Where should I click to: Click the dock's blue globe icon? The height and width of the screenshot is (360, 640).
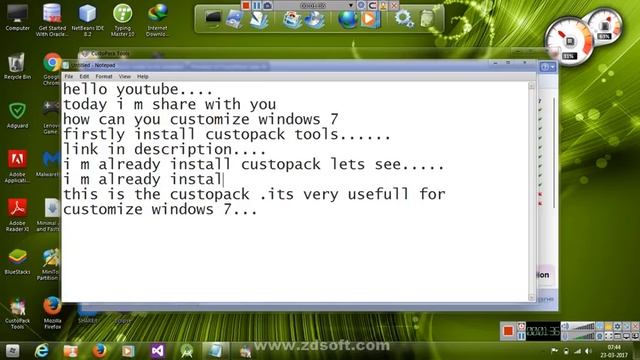click(347, 19)
